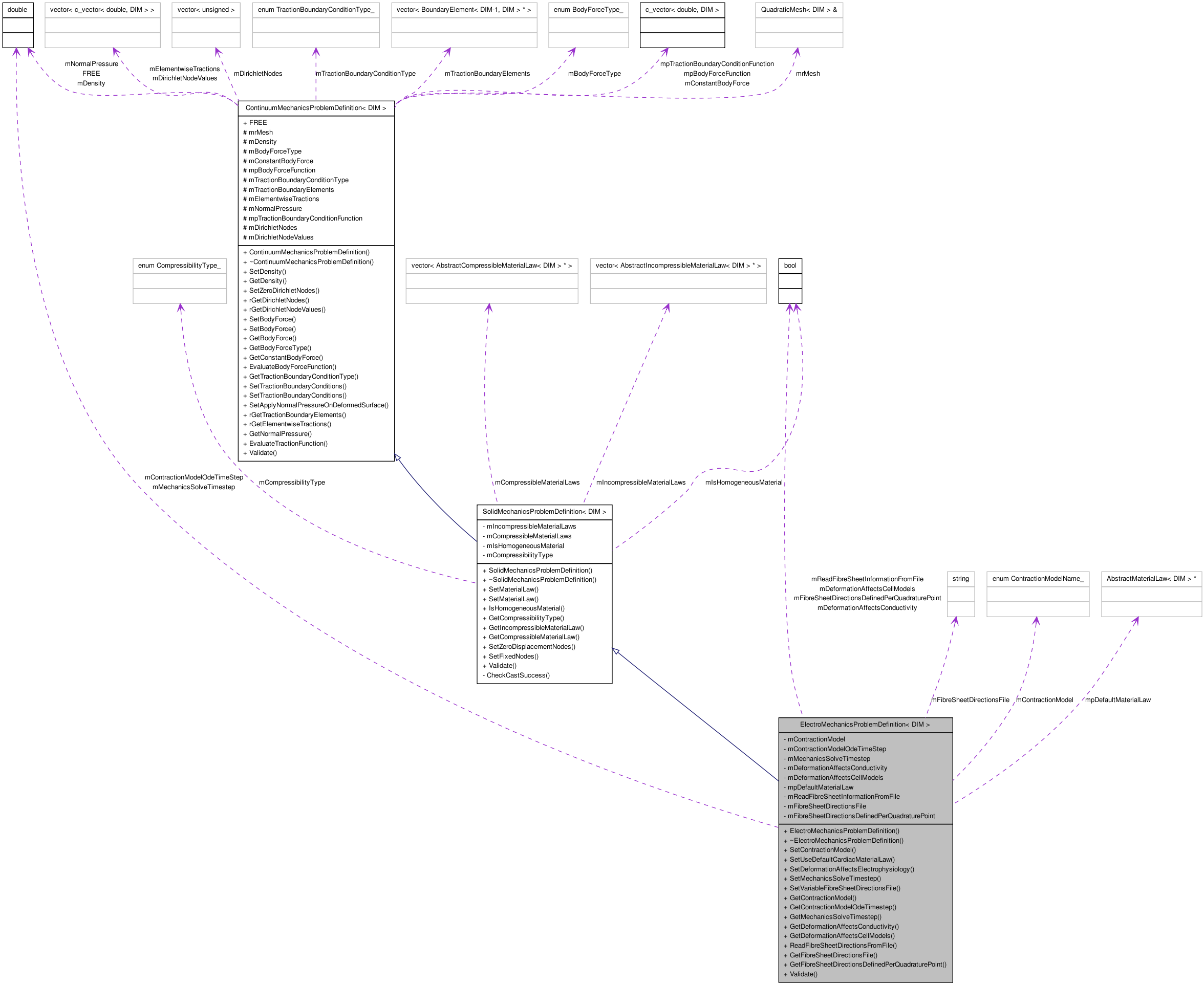Image resolution: width=1204 pixels, height=985 pixels.
Task: Click the 'double' class node
Action: click(x=17, y=26)
